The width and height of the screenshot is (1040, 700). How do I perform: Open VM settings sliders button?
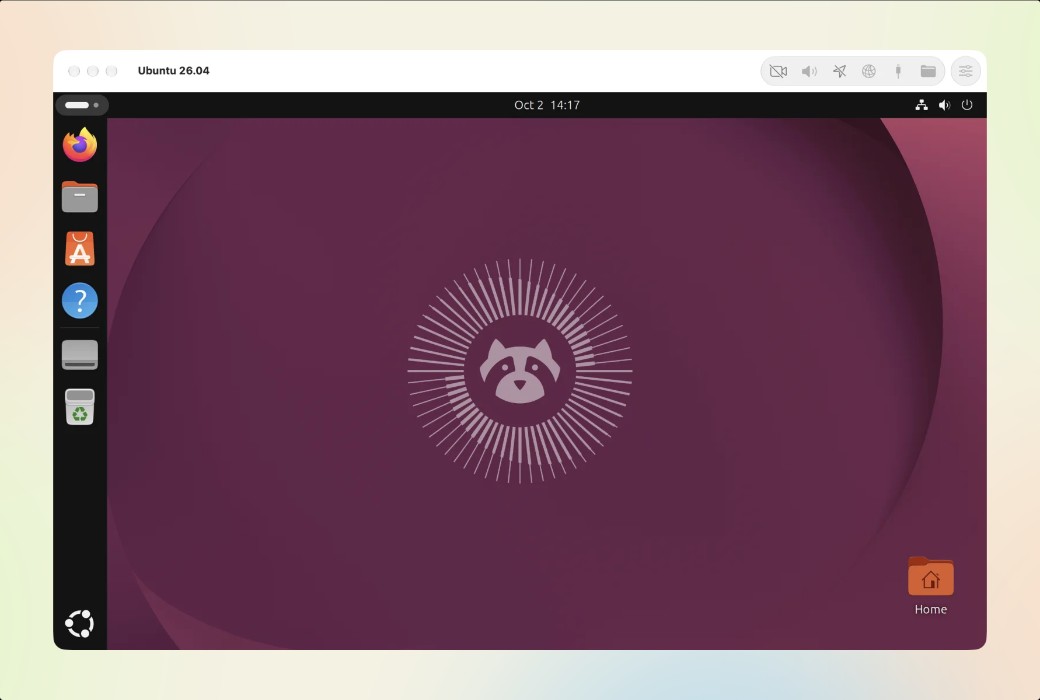(x=966, y=71)
